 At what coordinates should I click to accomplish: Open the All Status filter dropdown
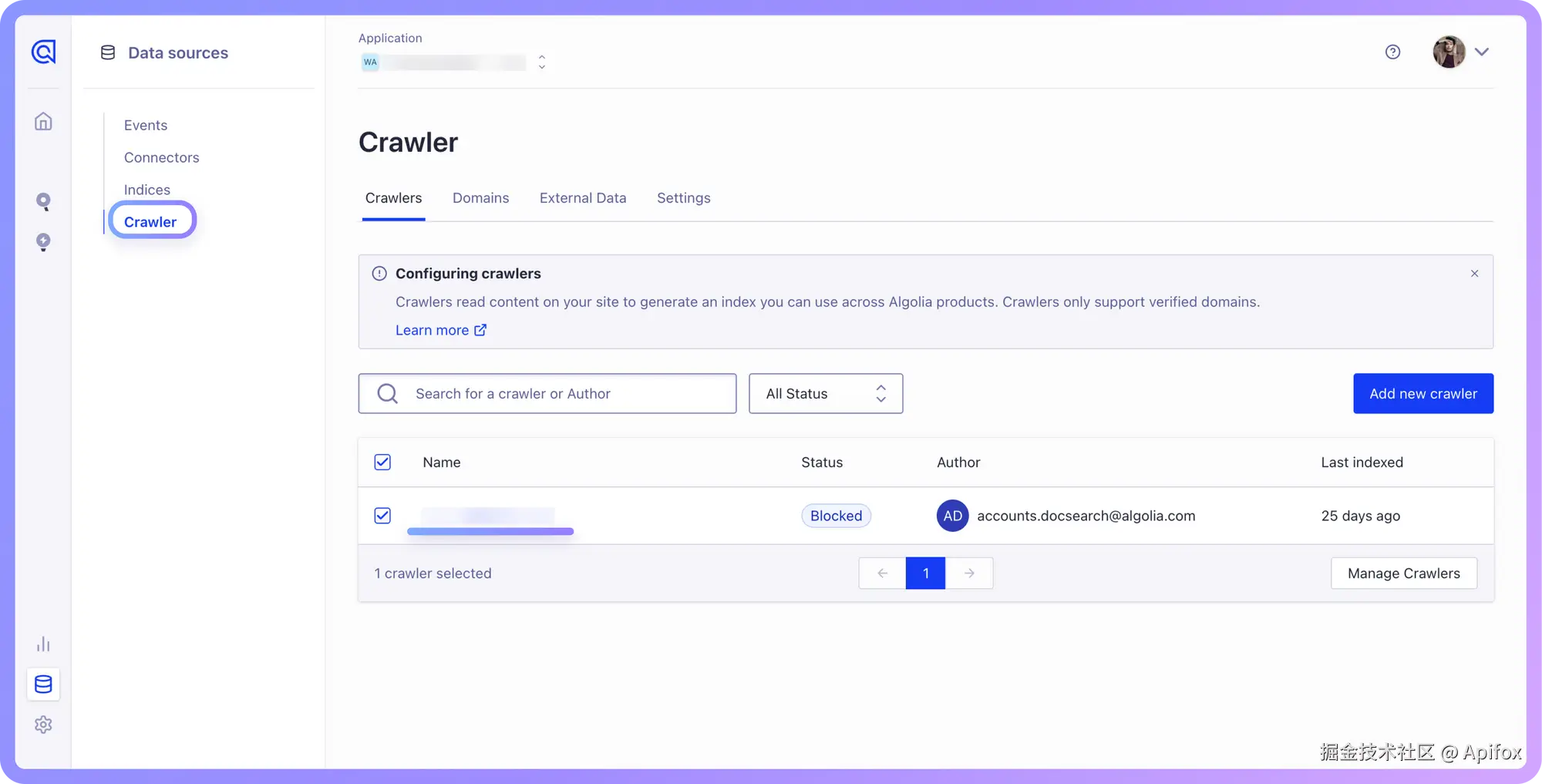[x=826, y=394]
